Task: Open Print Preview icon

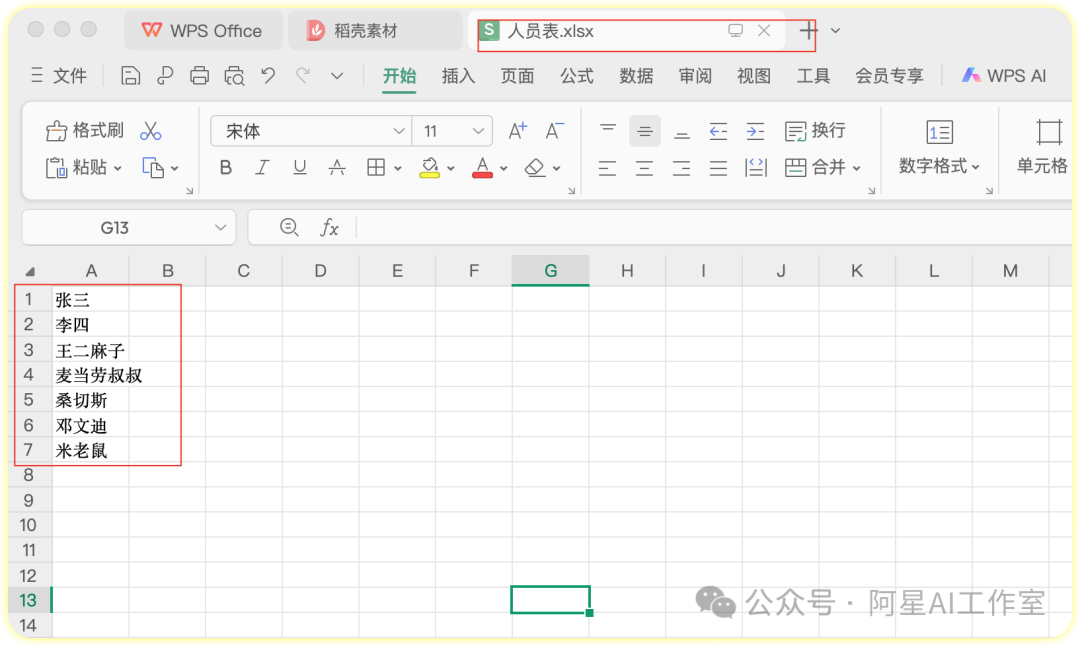Action: coord(234,76)
